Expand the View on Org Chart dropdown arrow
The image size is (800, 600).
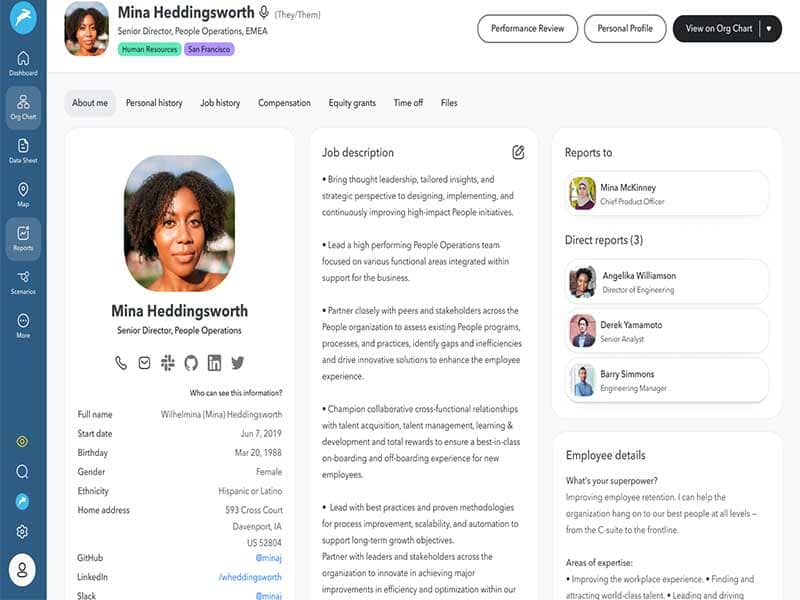pyautogui.click(x=769, y=29)
